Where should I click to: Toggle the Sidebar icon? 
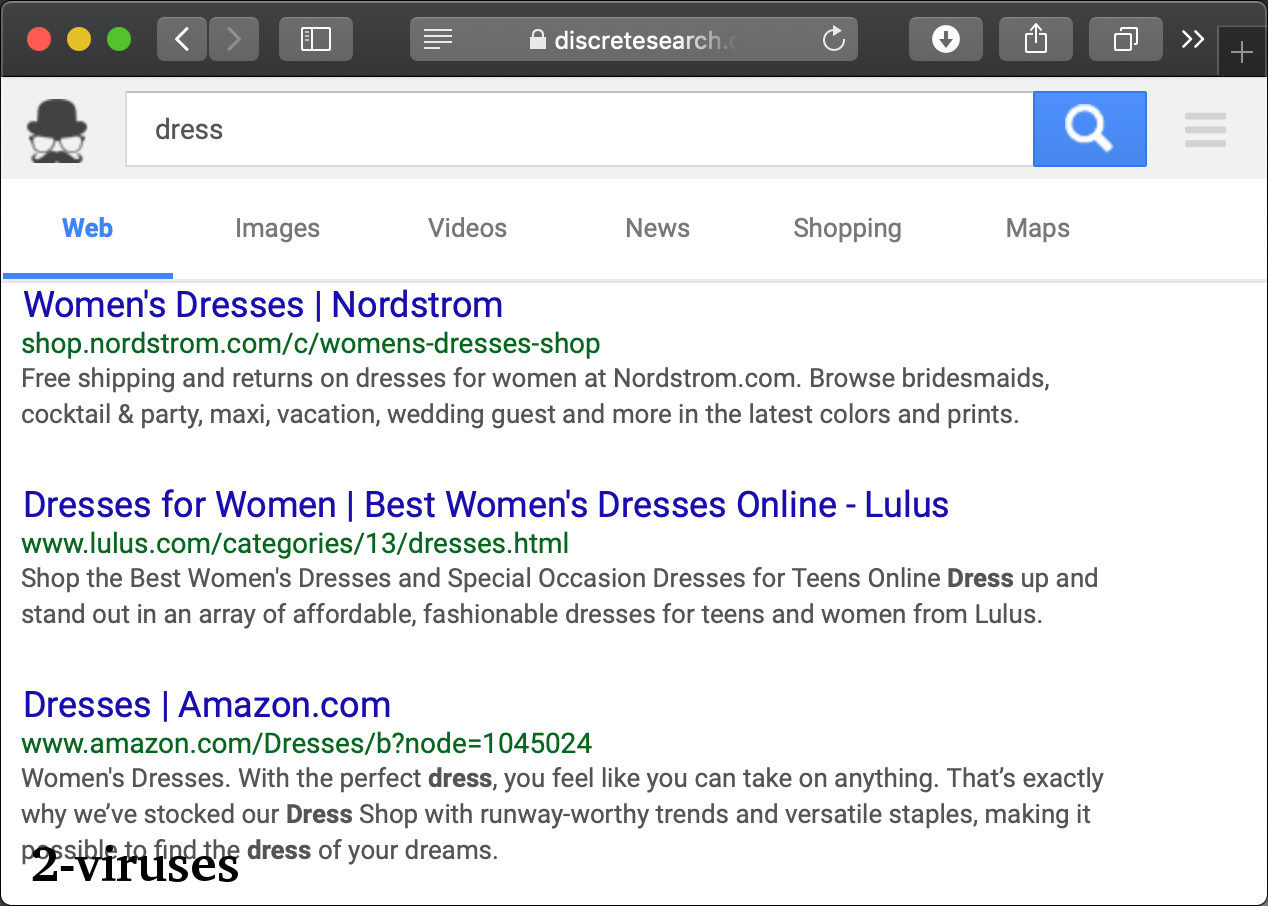[315, 39]
